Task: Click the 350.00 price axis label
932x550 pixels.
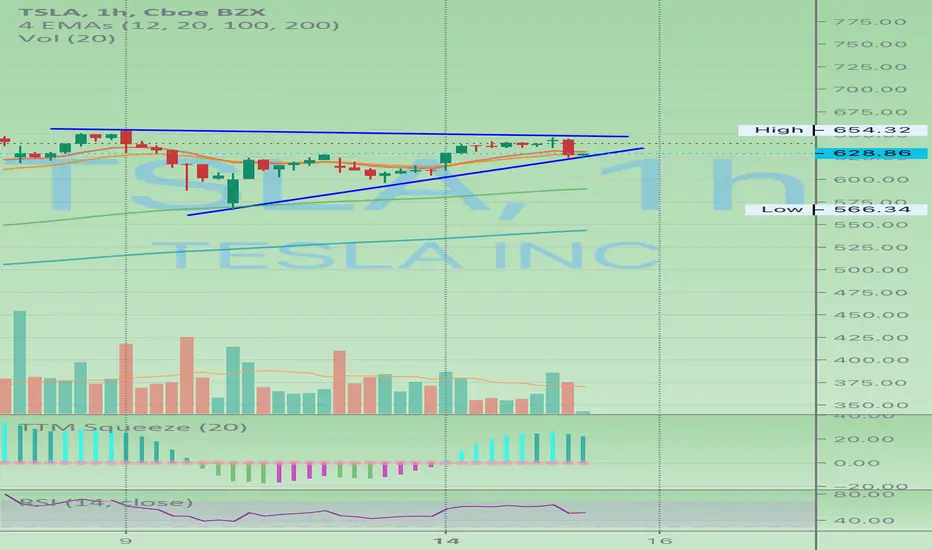Action: pos(871,406)
